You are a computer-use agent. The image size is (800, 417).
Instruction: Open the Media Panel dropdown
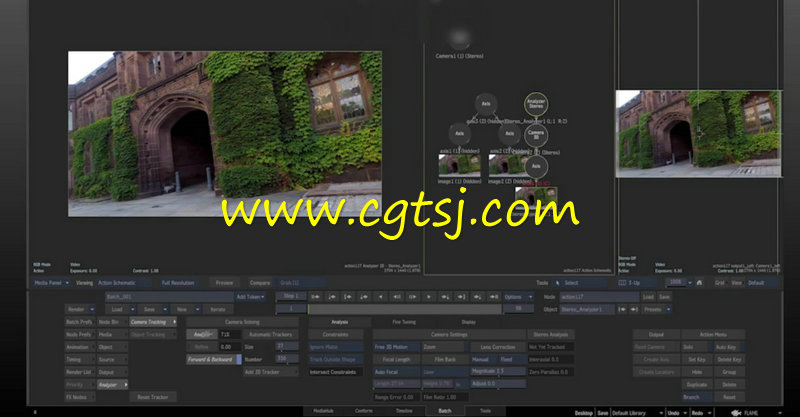pos(51,283)
